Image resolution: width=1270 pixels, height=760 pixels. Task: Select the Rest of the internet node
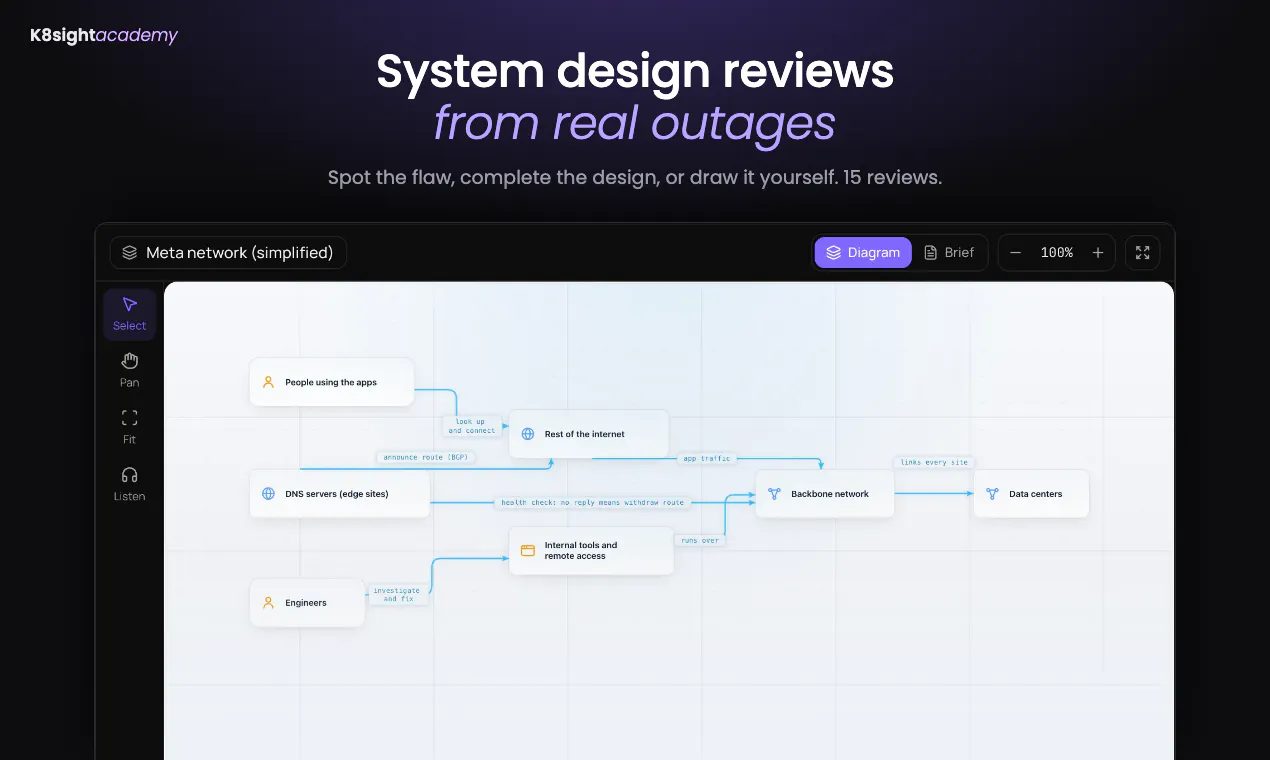tap(589, 434)
